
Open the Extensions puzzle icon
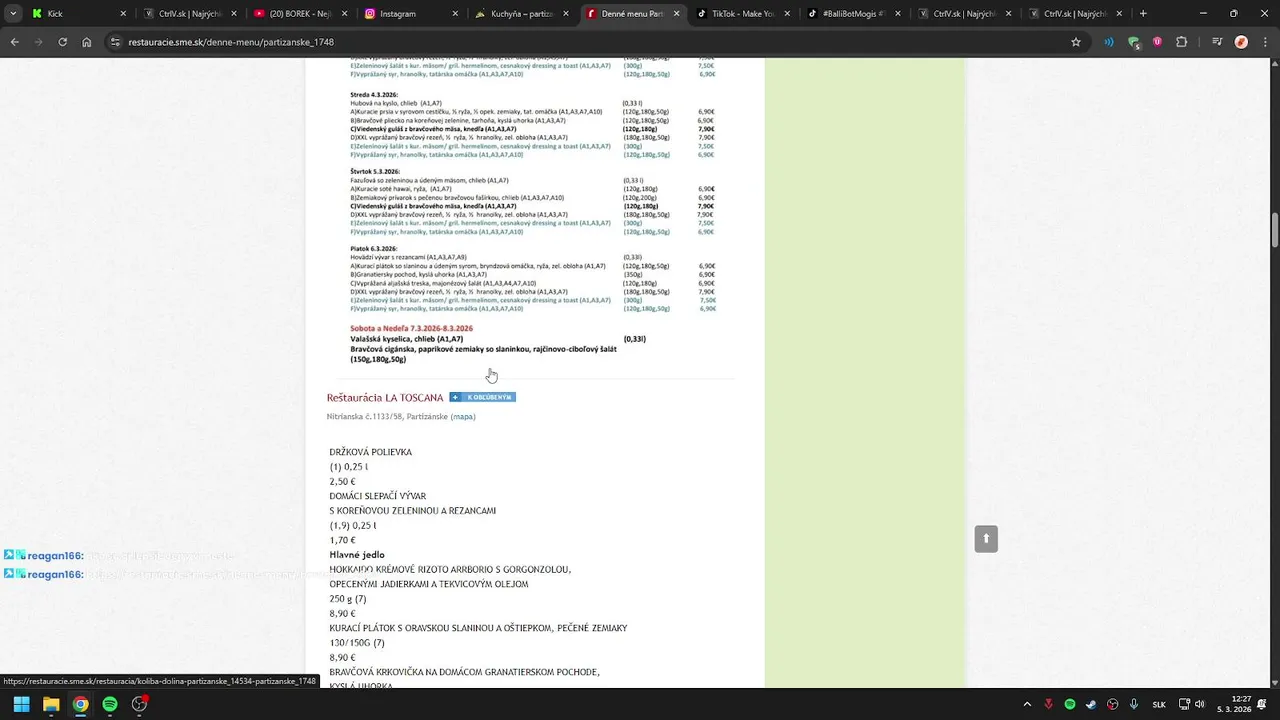1182,42
